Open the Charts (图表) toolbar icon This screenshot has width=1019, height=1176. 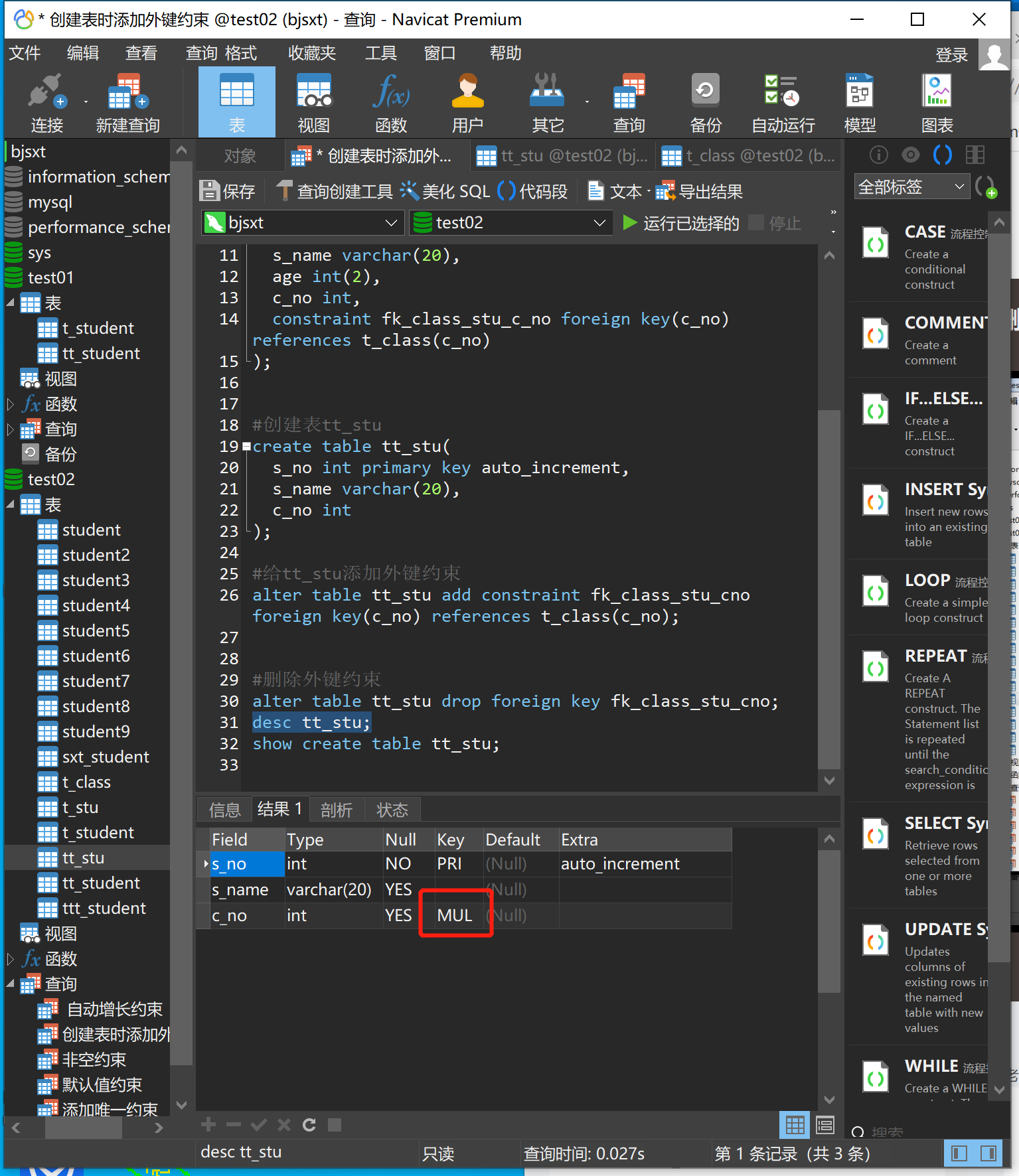(x=937, y=103)
